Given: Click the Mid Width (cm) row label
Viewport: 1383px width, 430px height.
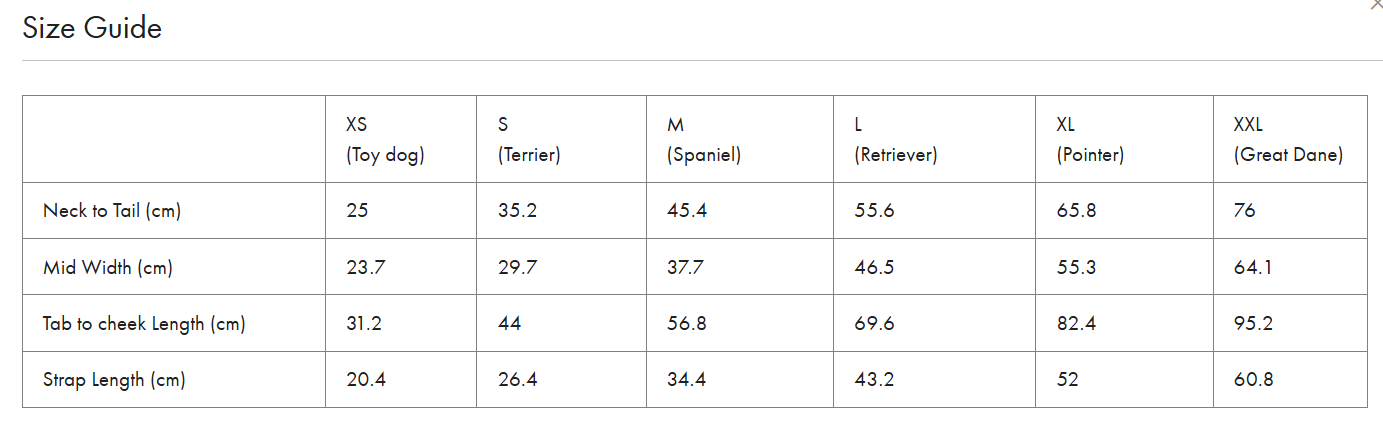Looking at the screenshot, I should point(108,267).
